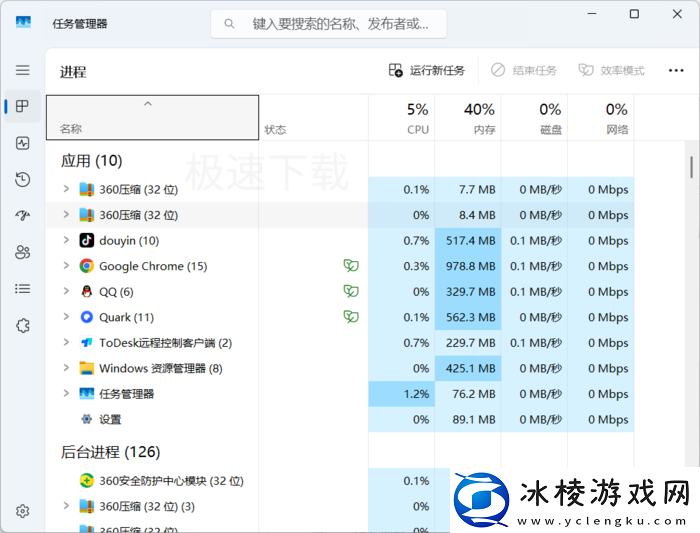The image size is (700, 533).
Task: Expand the 任务管理器 app row
Action: pos(66,393)
